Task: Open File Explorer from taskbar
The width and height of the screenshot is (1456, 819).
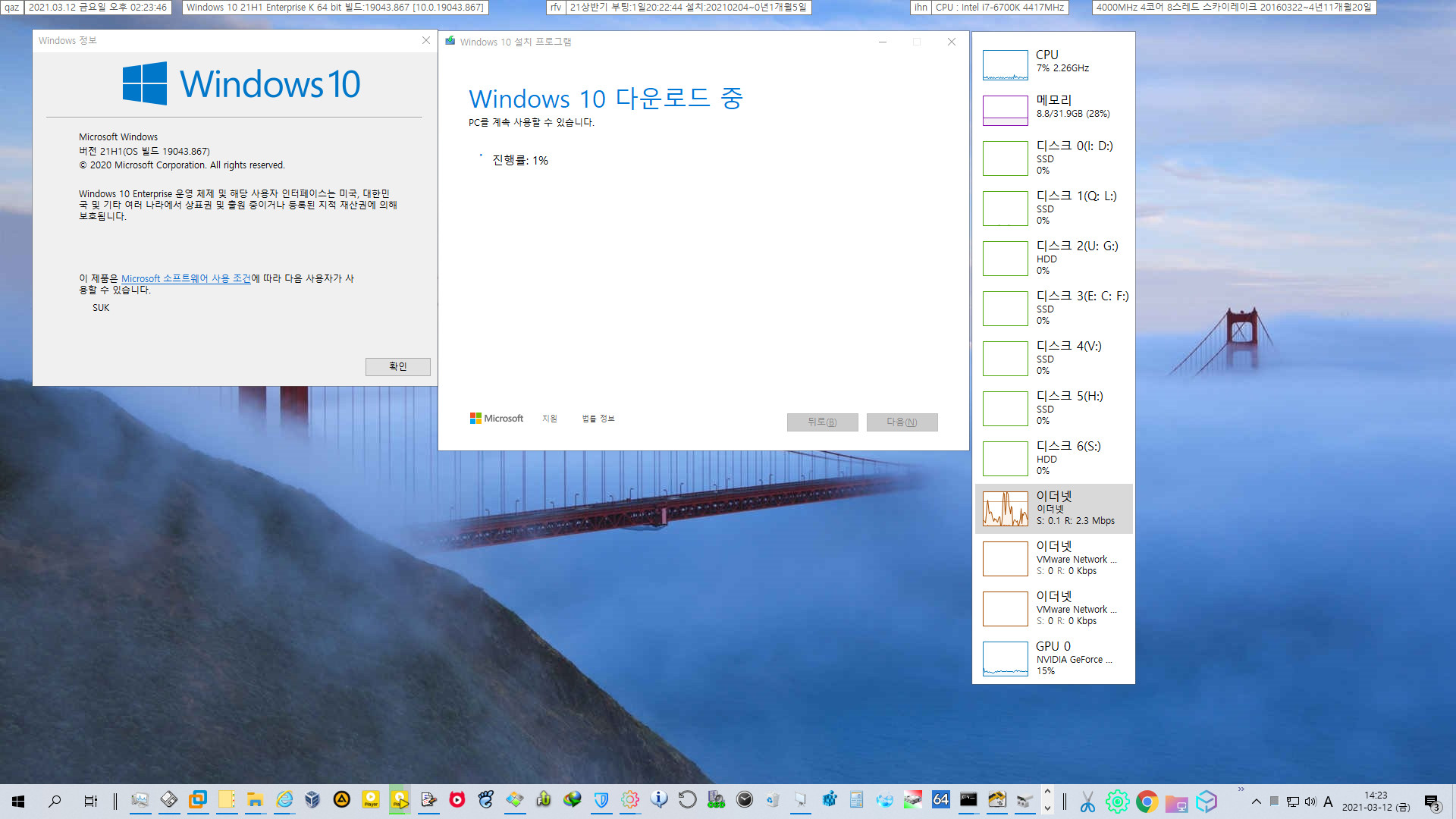Action: coord(255,800)
